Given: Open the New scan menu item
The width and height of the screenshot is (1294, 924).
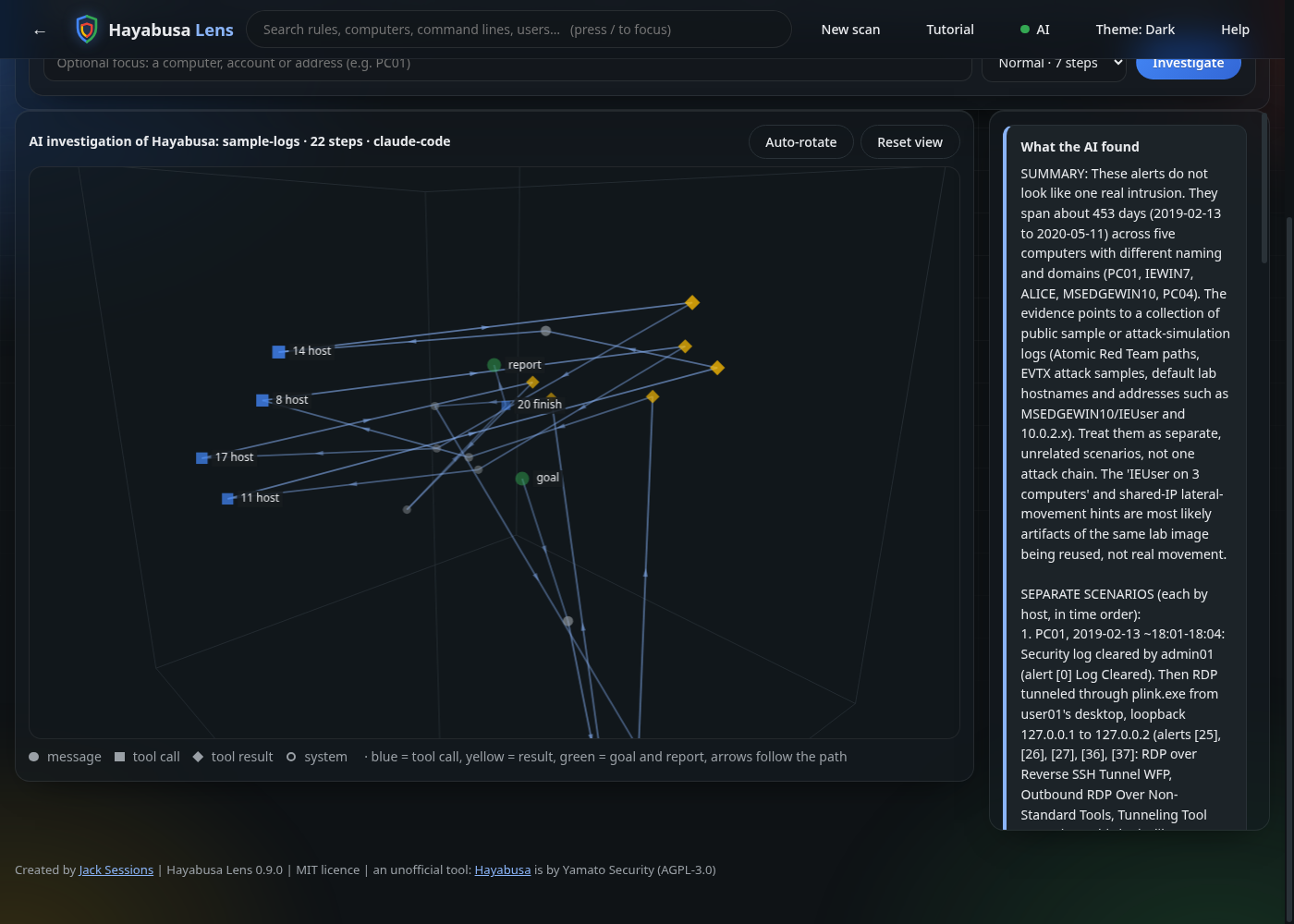Looking at the screenshot, I should [850, 30].
